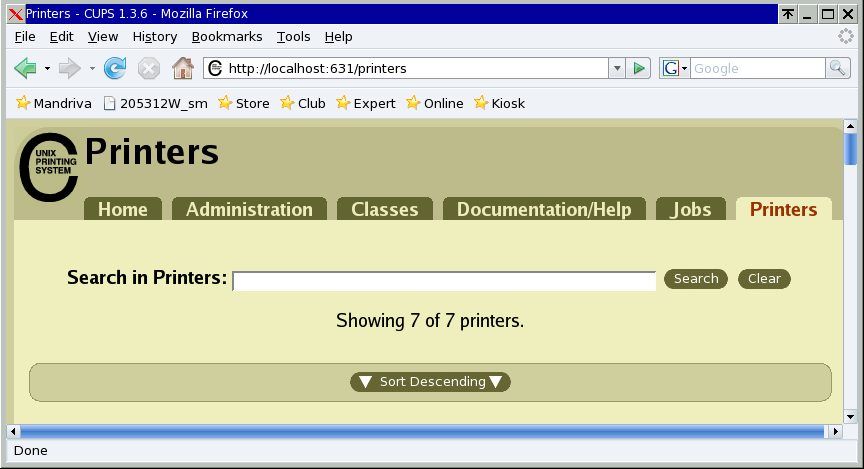Click the Clear button
Screen dimensions: 864x469
point(764,278)
